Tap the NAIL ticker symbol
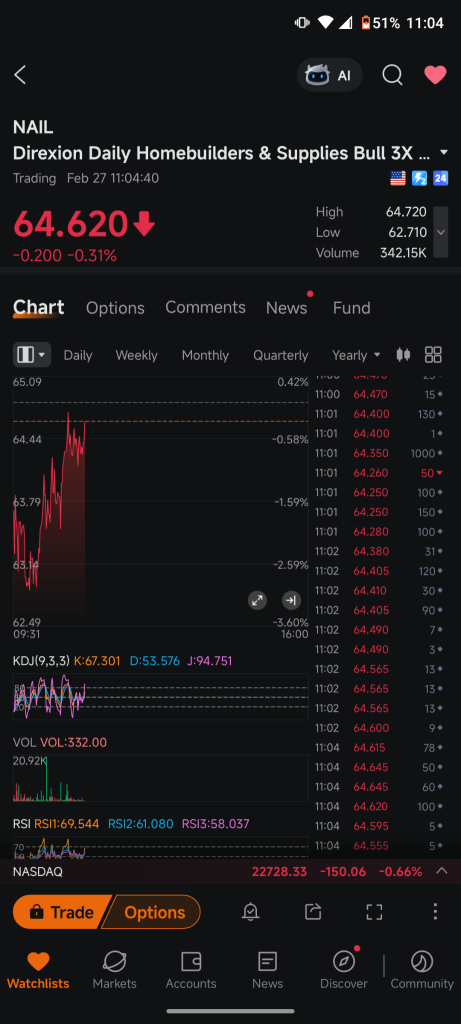 33,127
